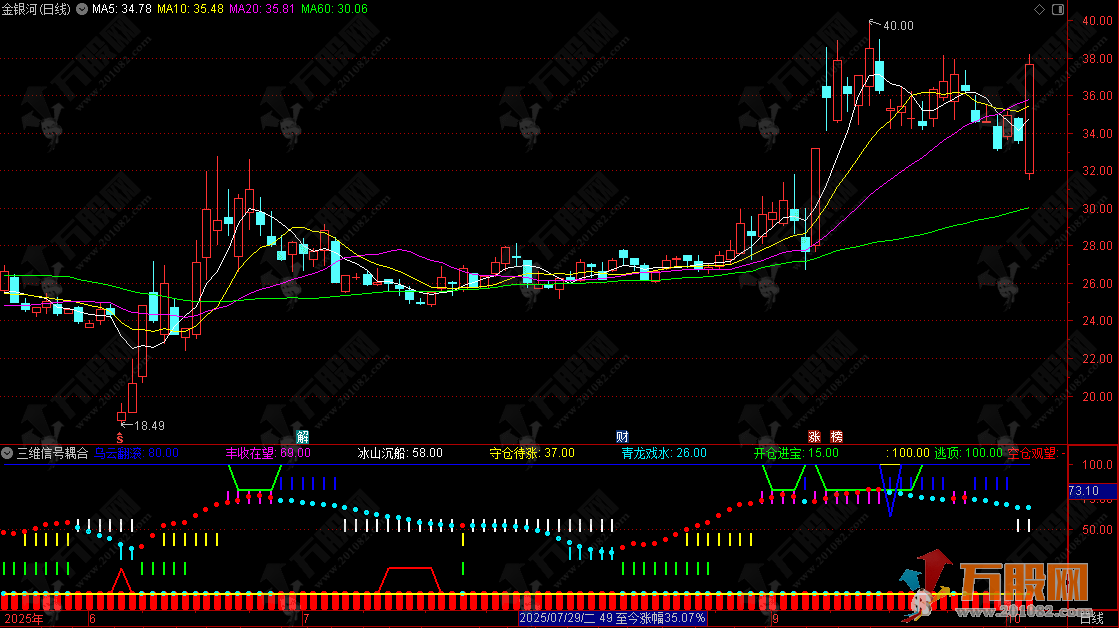The image size is (1119, 628).
Task: Click the 2025年 label on time axis
Action: (x=23, y=619)
